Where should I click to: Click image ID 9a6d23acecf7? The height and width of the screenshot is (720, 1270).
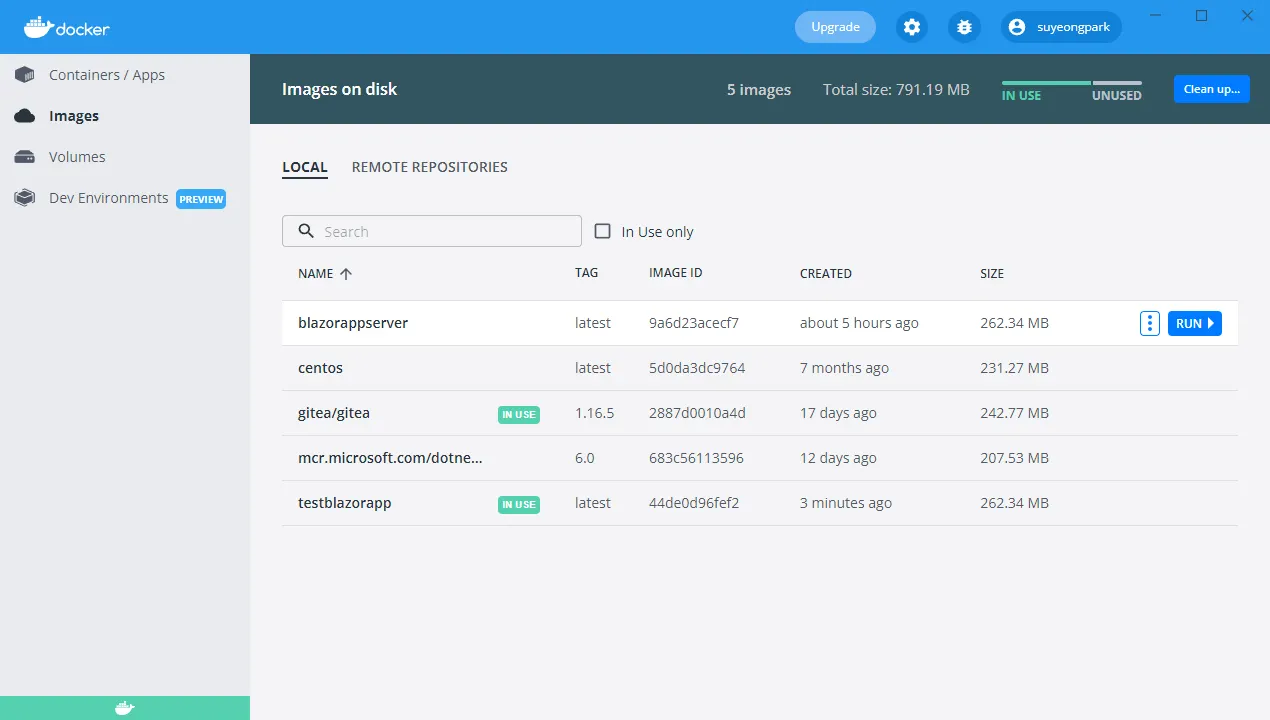pos(694,323)
